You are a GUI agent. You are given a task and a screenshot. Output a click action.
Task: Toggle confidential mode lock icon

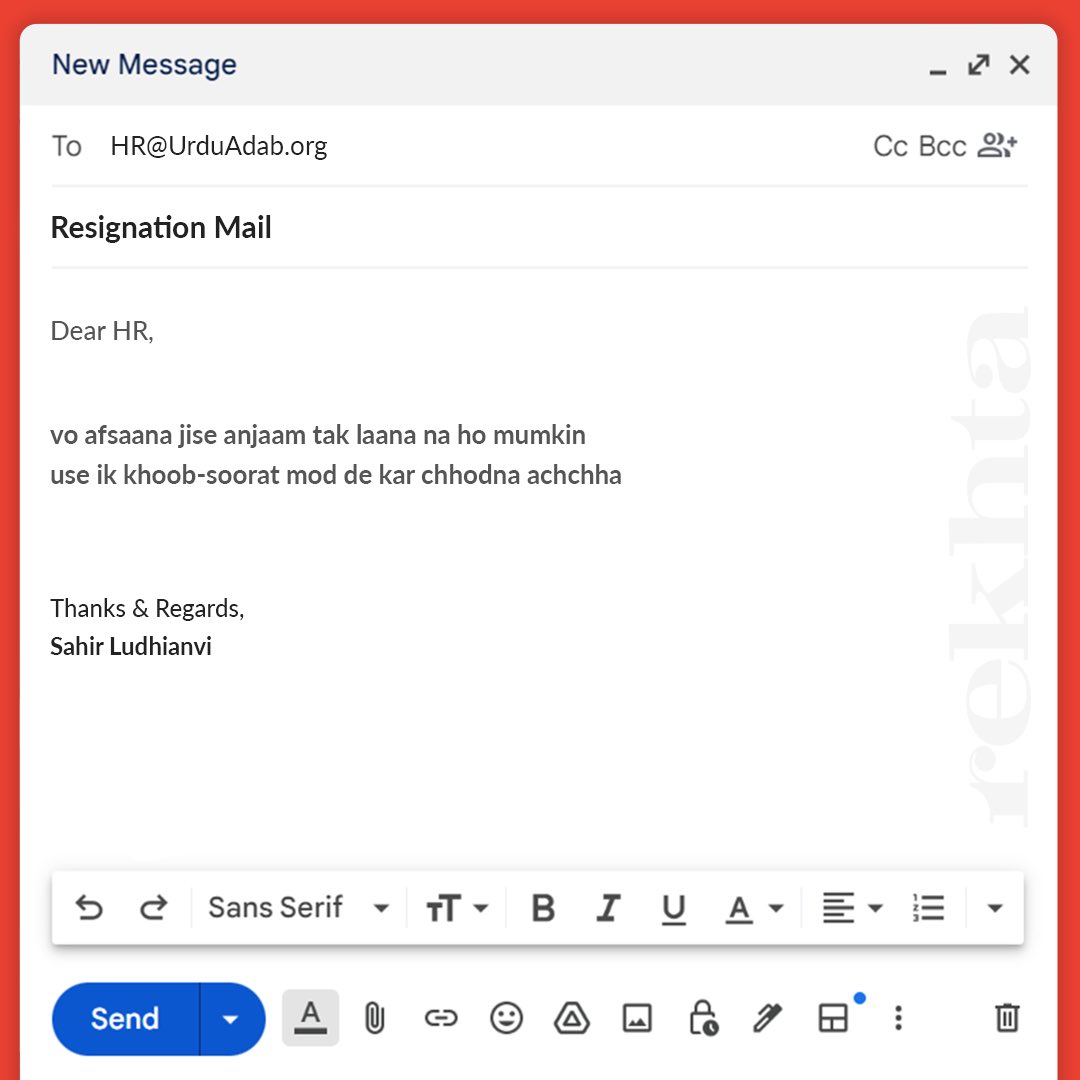click(703, 1018)
